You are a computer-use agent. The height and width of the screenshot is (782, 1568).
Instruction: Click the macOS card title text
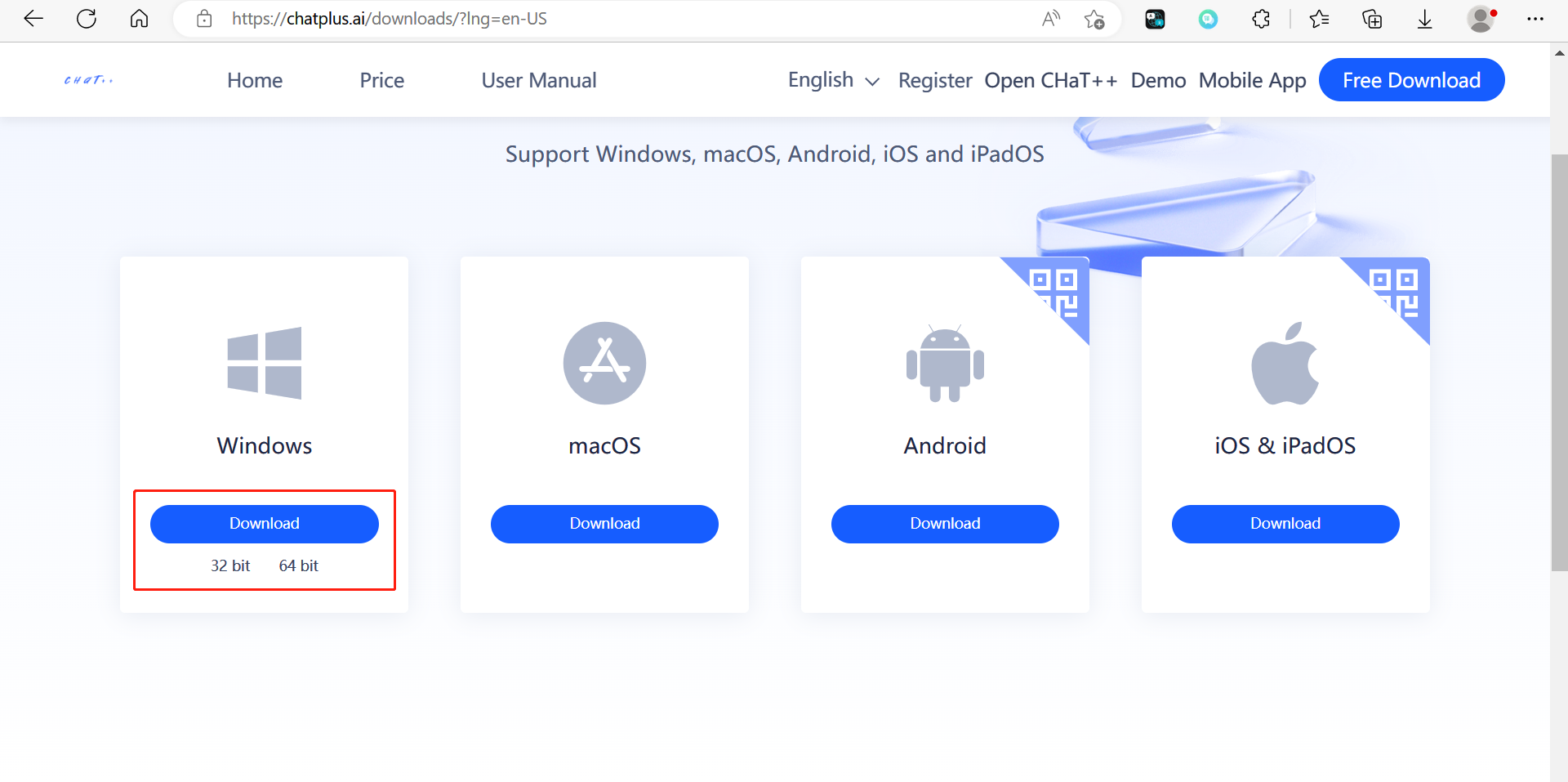tap(604, 445)
